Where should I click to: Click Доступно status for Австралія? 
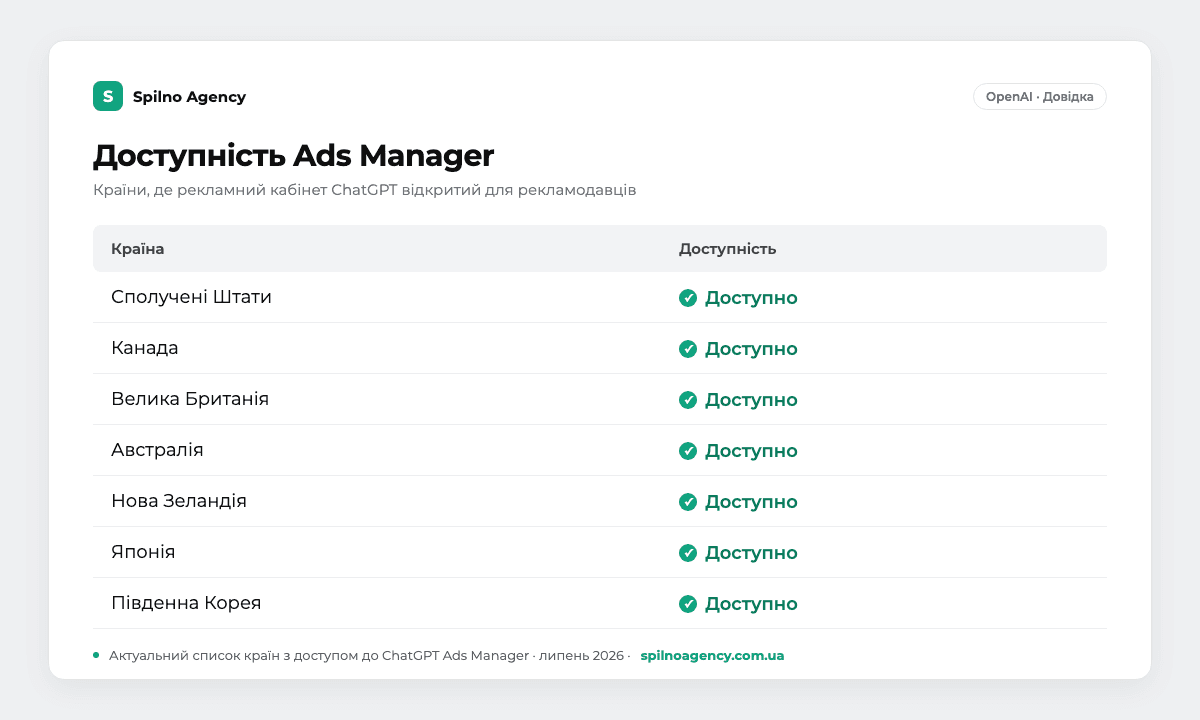[x=751, y=451]
